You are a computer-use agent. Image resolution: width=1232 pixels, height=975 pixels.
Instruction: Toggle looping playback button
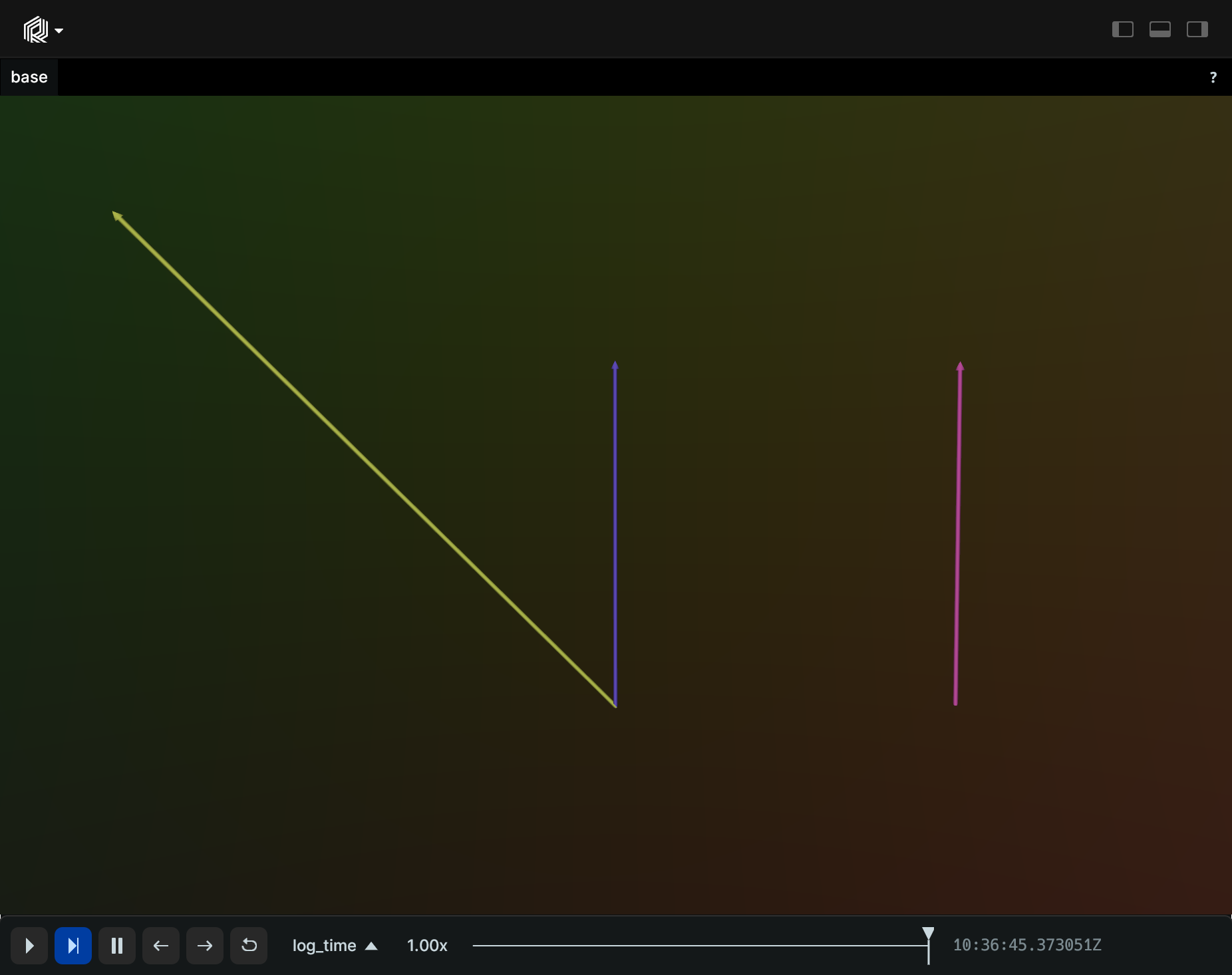[x=249, y=945]
